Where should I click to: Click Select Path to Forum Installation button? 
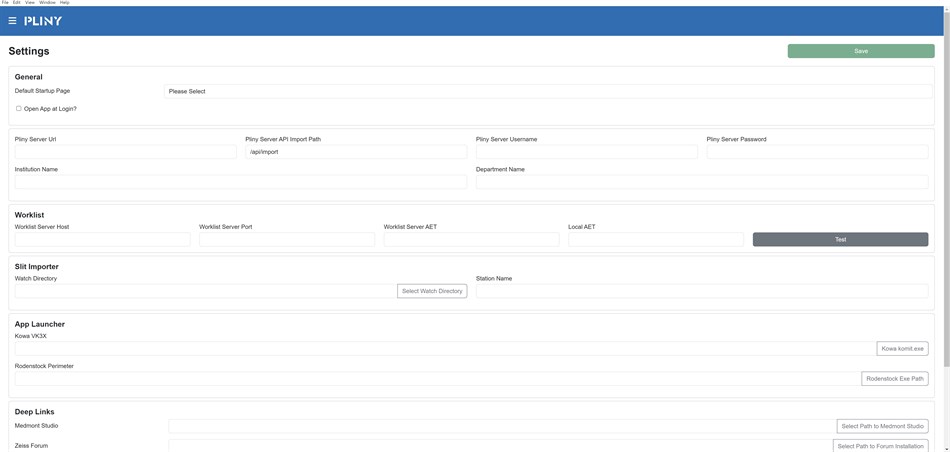880,446
